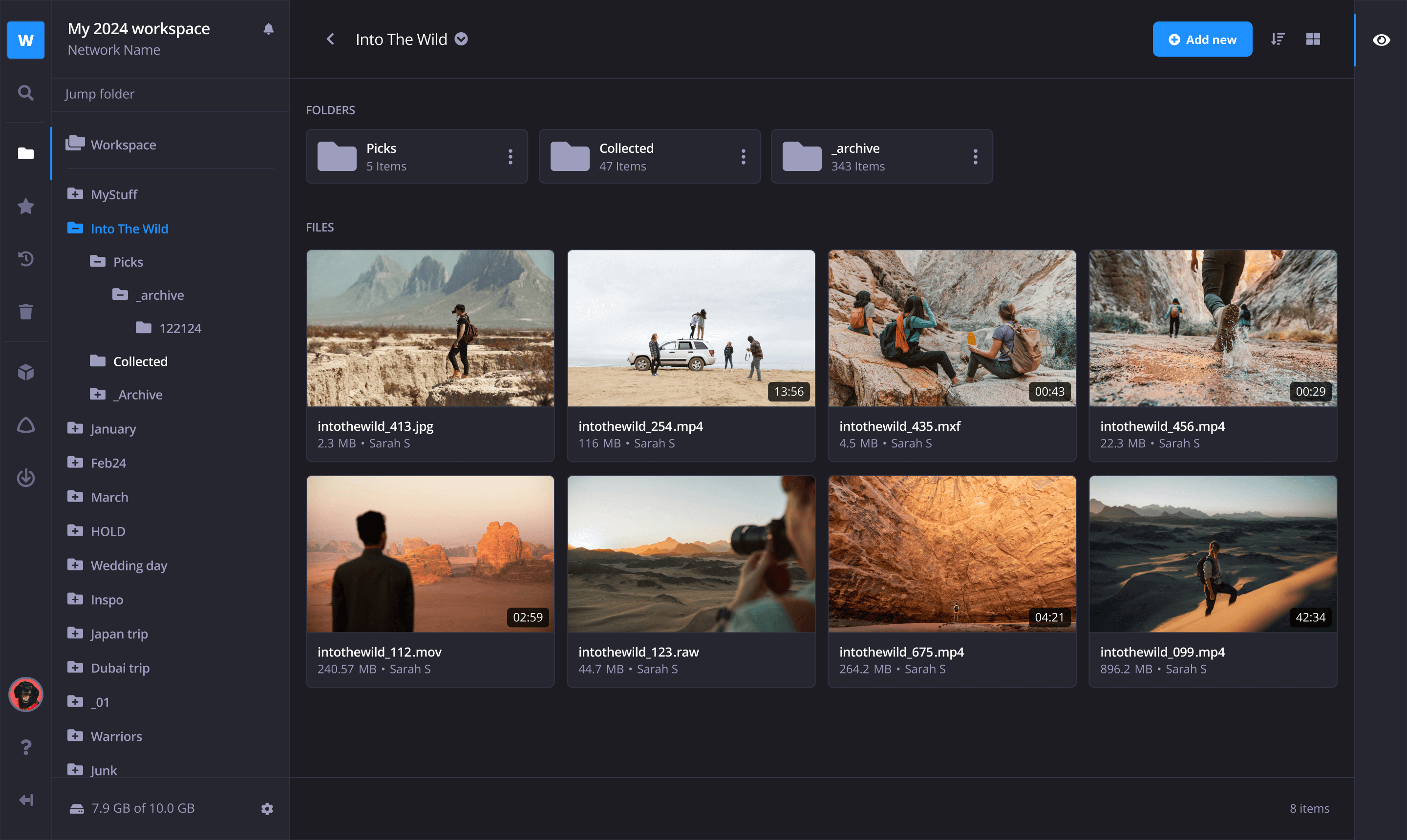Open the search panel in sidebar
This screenshot has height=840, width=1407.
pos(25,93)
